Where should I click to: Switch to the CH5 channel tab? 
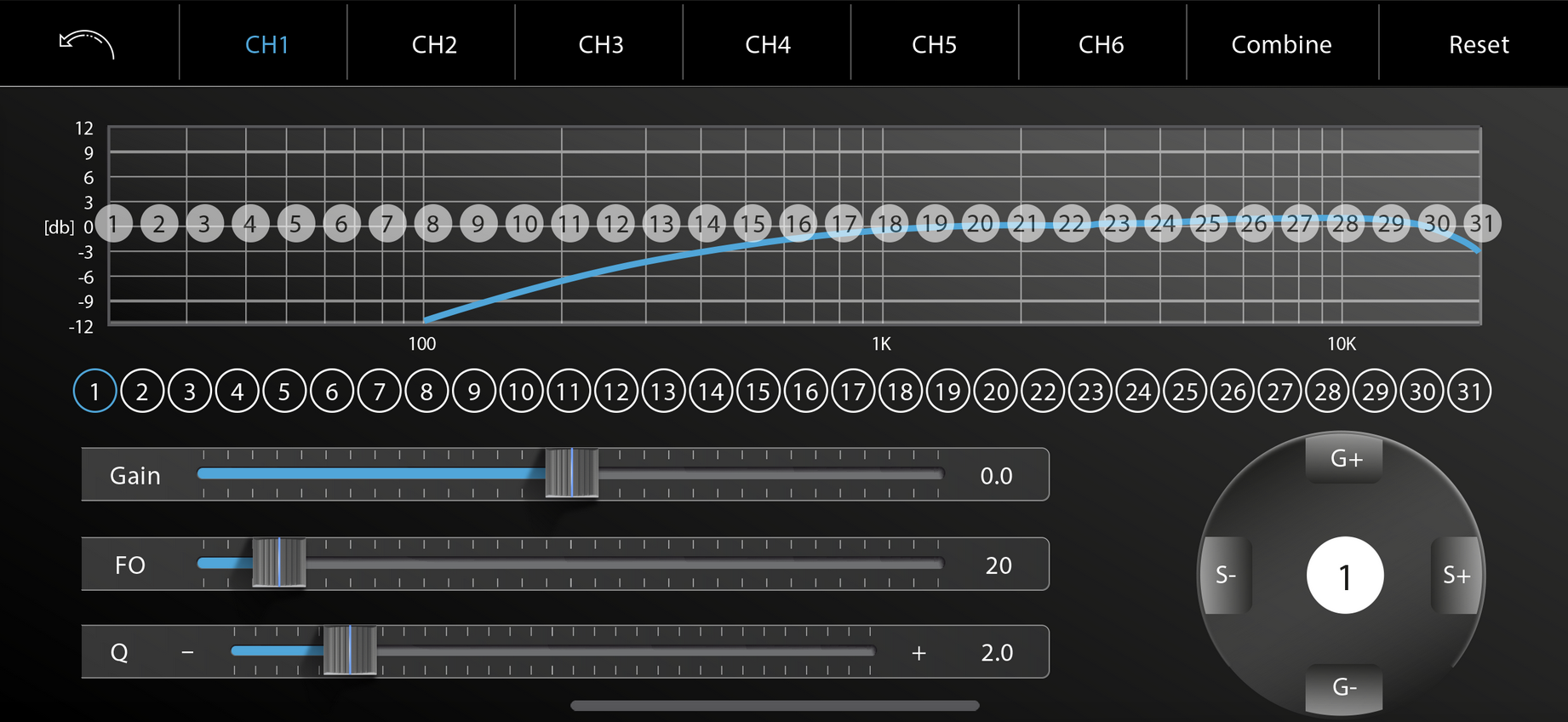point(934,44)
